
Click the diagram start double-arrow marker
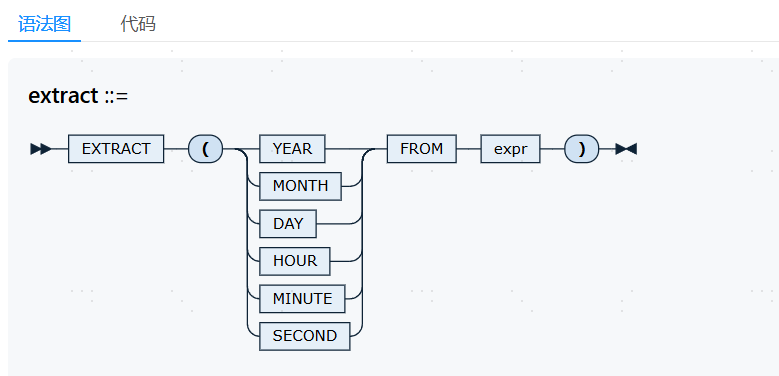pos(40,149)
